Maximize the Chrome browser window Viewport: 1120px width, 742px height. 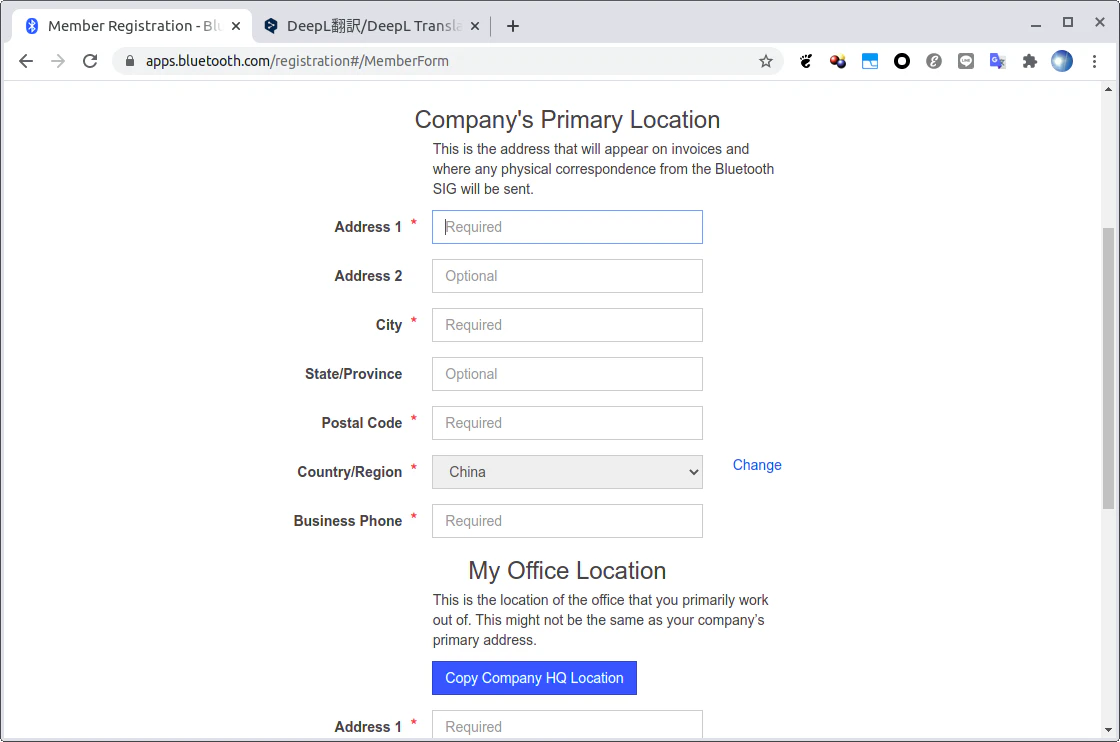(1068, 23)
